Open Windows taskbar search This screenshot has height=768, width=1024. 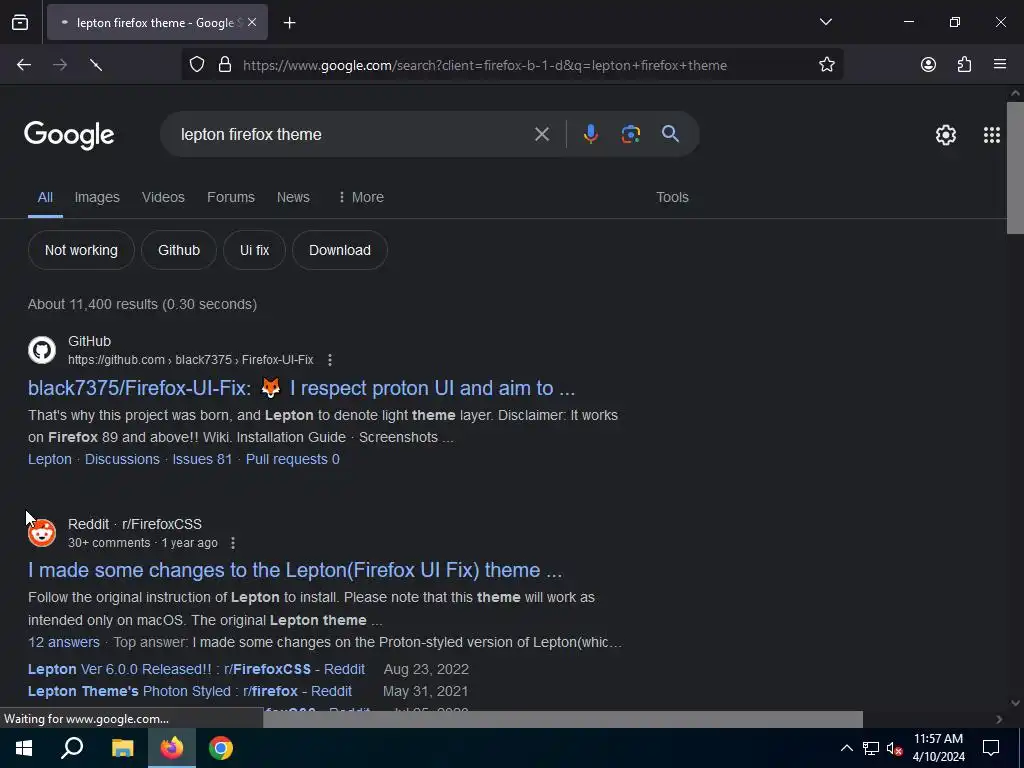[x=72, y=748]
